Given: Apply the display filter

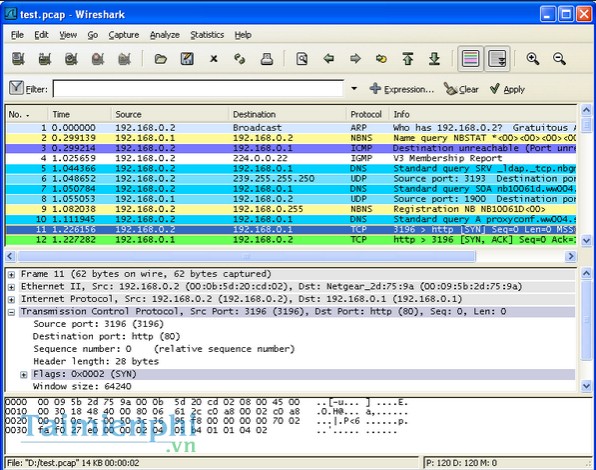Looking at the screenshot, I should (507, 89).
